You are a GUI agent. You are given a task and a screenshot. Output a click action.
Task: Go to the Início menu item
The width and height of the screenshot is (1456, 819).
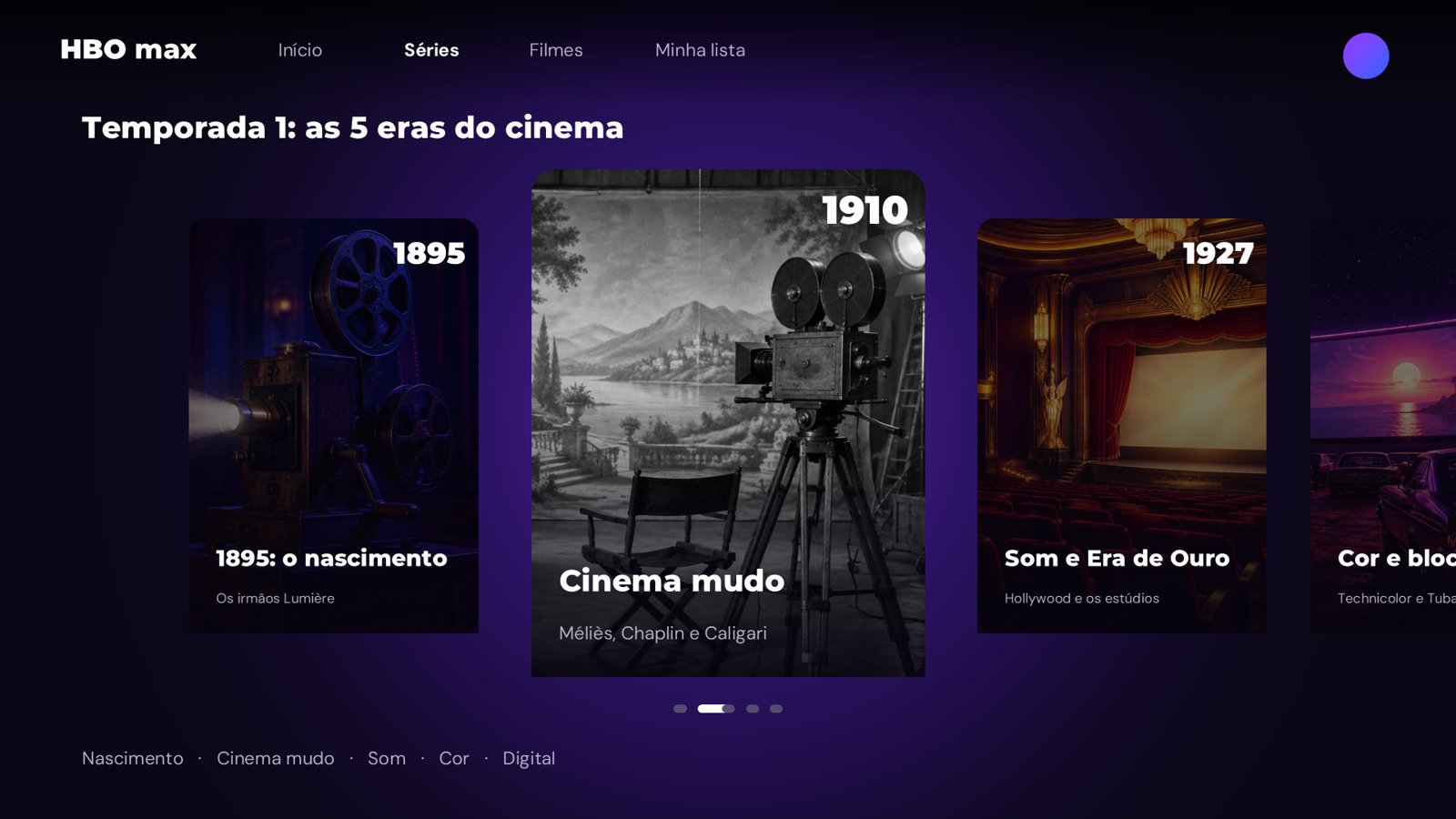pos(300,50)
